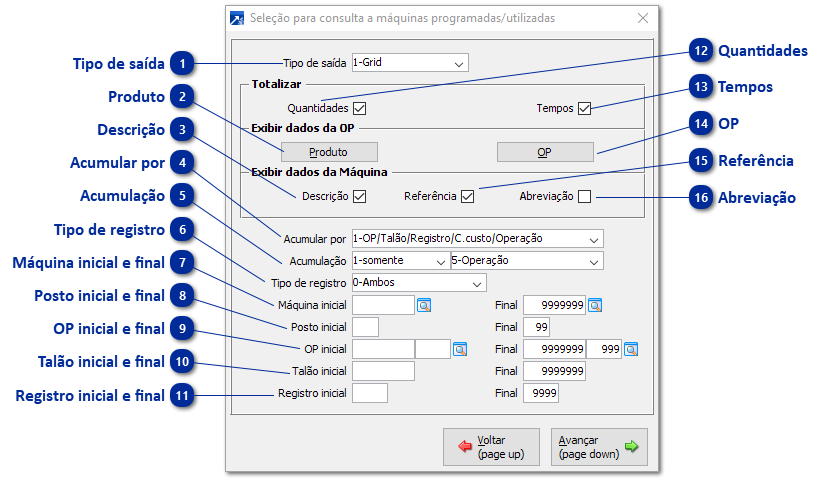The height and width of the screenshot is (483, 824).
Task: Open the Tipo de saída dropdown
Action: tap(410, 63)
